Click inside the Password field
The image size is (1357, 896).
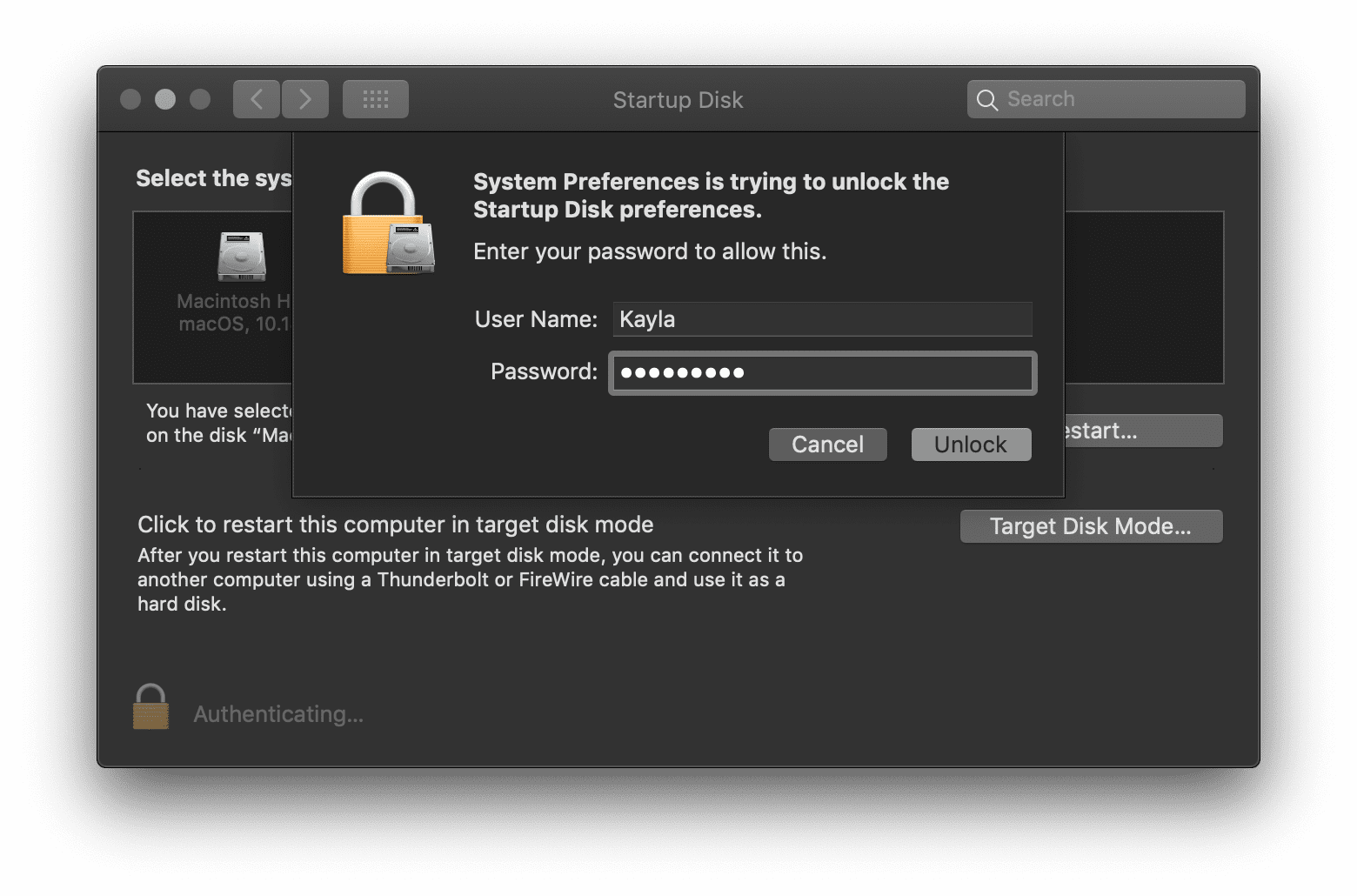pos(821,372)
